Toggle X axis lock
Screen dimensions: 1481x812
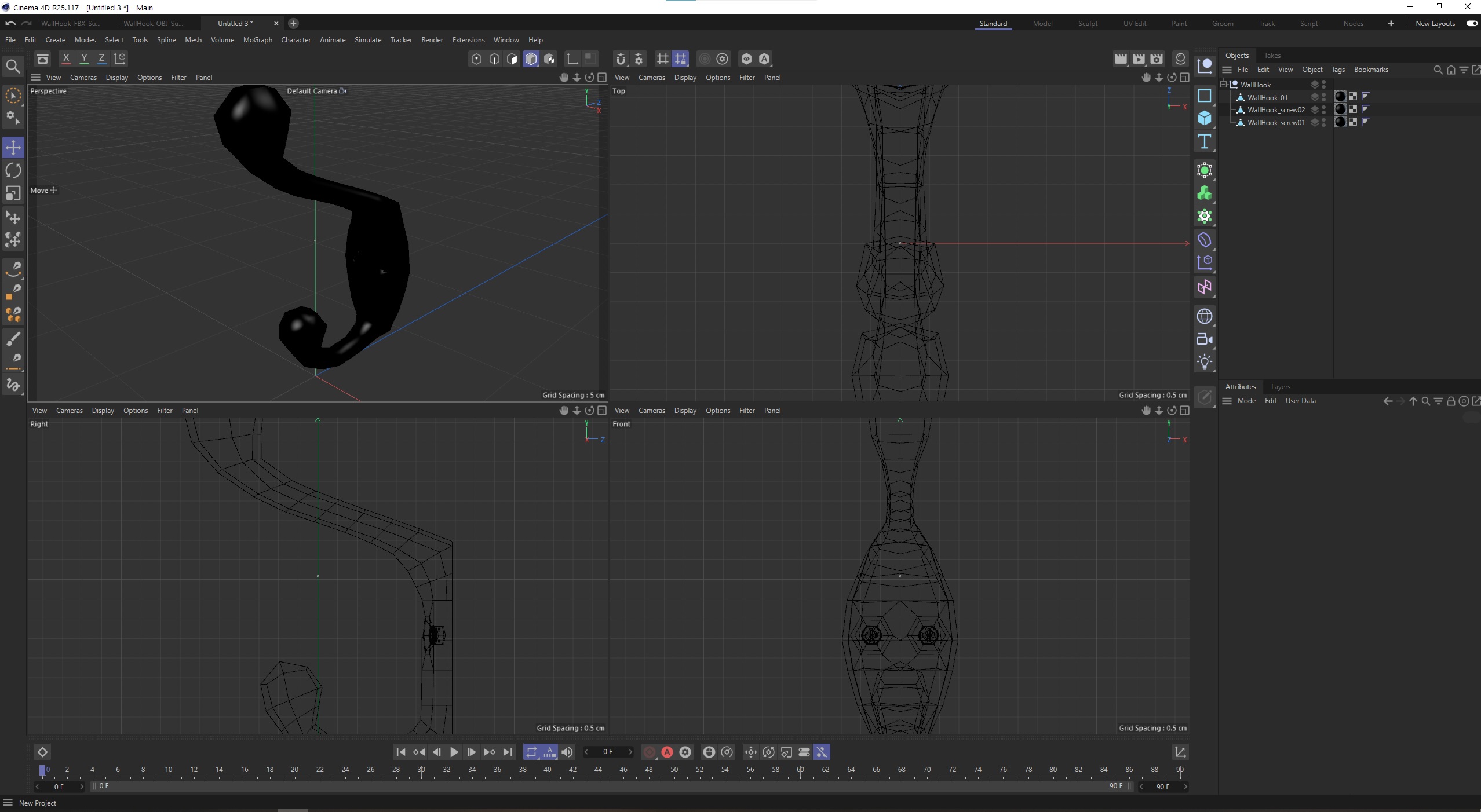66,58
